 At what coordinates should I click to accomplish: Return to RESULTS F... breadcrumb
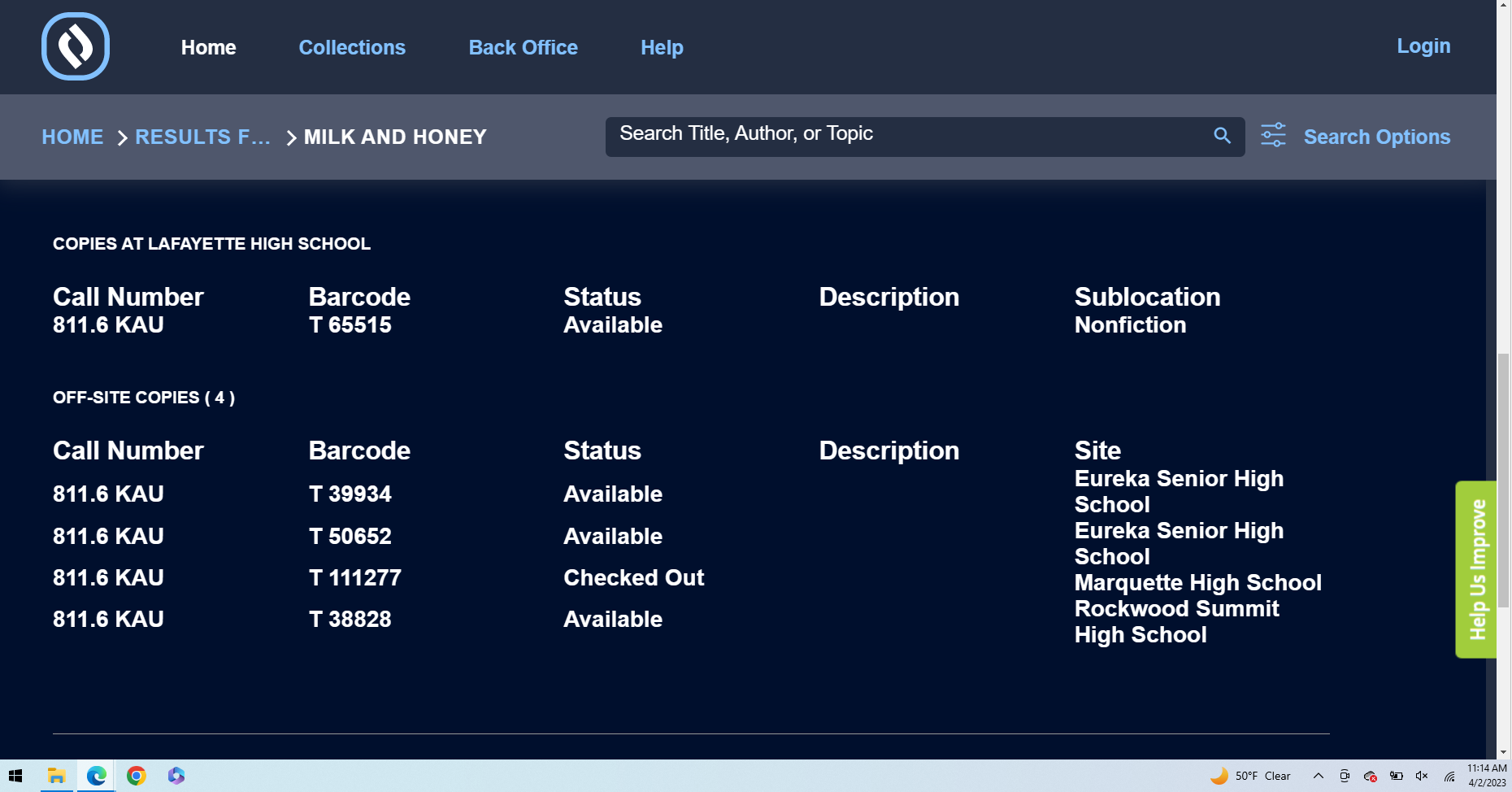[202, 137]
